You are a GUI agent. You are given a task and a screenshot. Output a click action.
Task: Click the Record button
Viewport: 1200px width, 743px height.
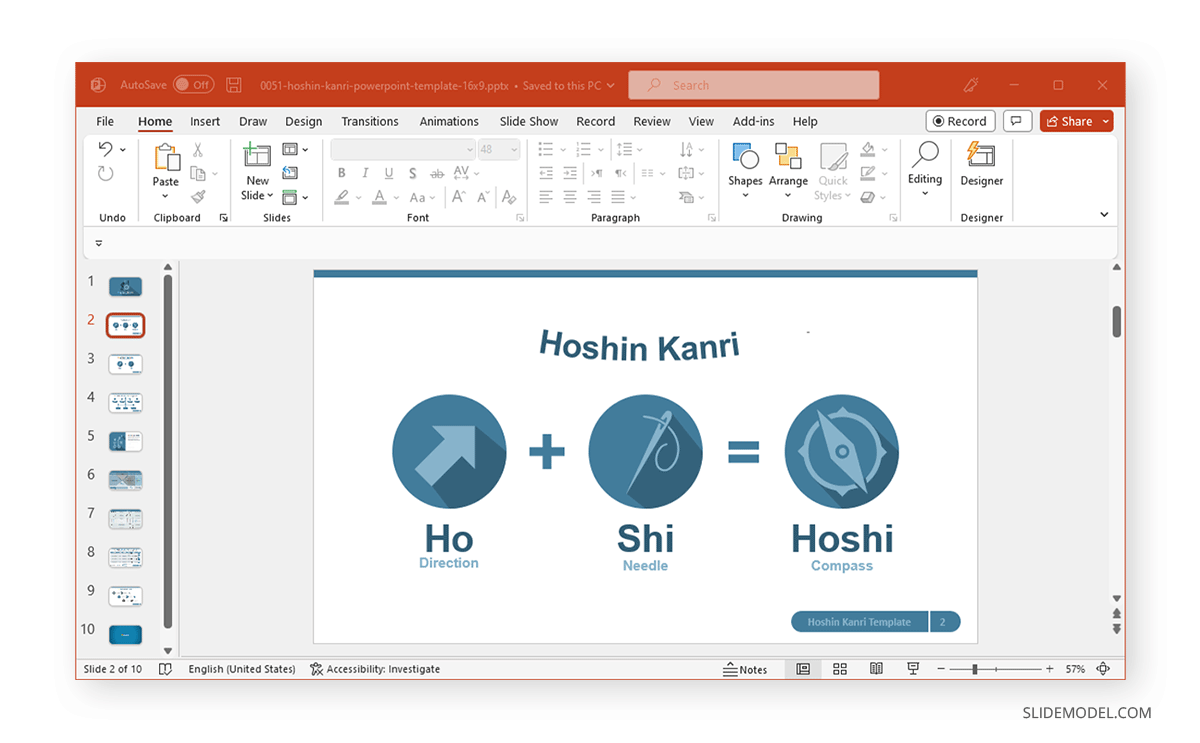(960, 120)
